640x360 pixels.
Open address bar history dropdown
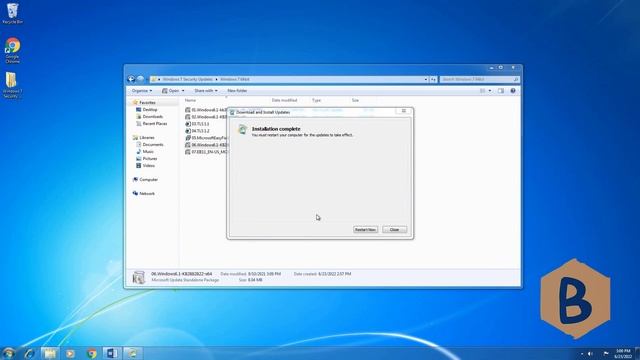click(426, 79)
